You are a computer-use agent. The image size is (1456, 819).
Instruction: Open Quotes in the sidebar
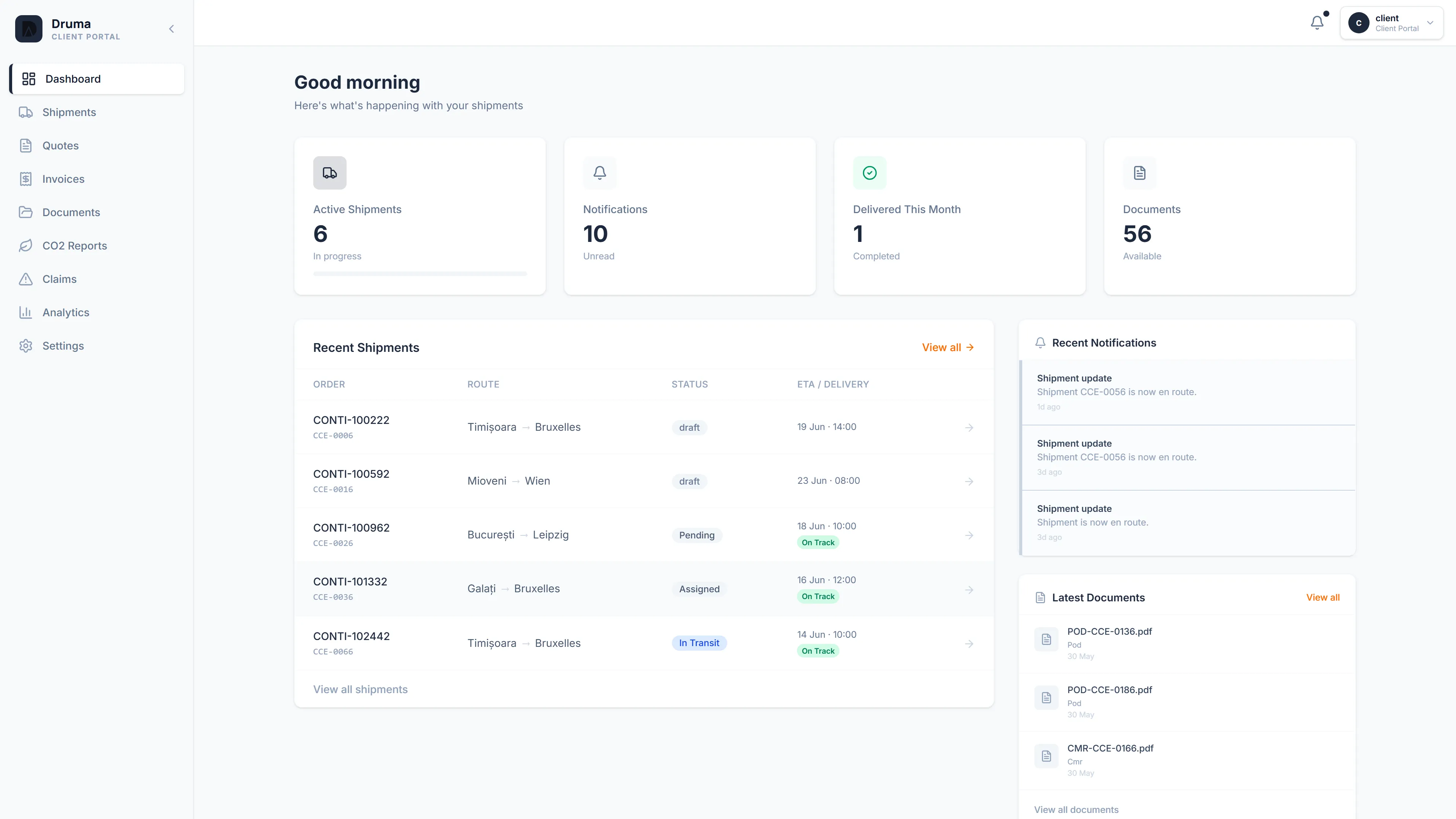click(97, 145)
